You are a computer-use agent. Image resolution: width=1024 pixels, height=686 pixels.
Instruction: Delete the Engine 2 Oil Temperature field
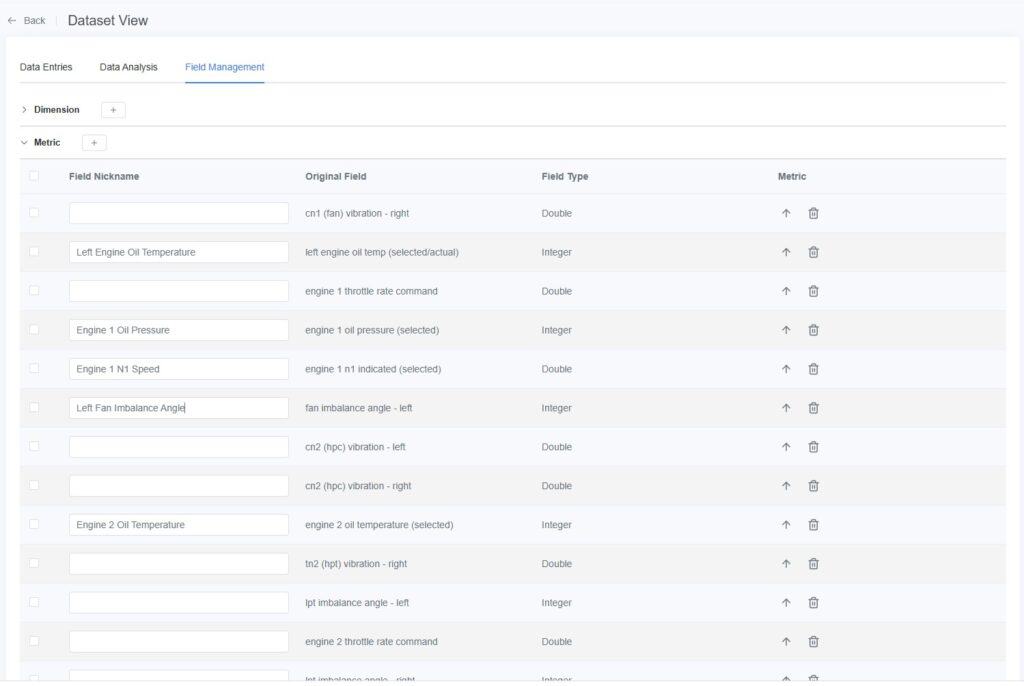pyautogui.click(x=813, y=525)
